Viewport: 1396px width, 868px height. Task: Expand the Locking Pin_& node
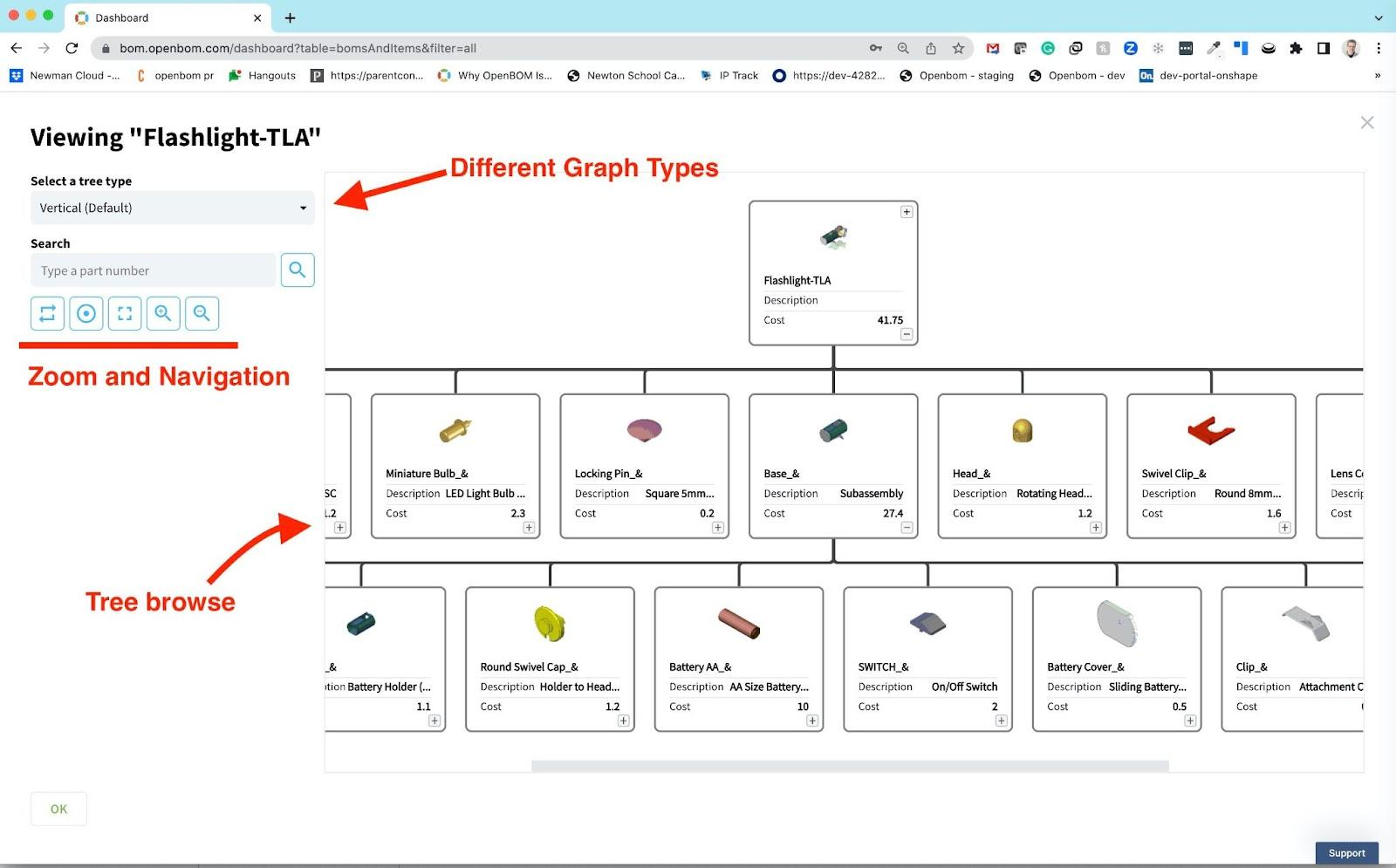click(717, 528)
